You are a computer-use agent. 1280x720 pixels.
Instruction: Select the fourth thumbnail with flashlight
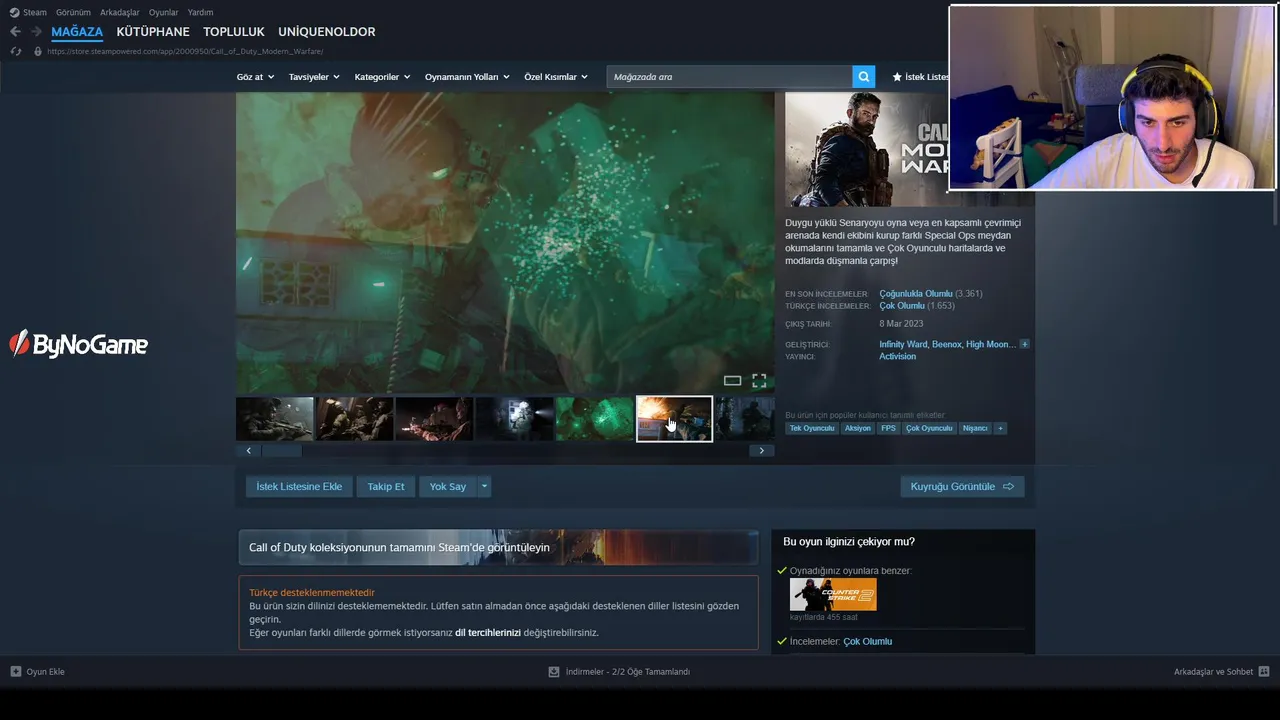click(515, 419)
